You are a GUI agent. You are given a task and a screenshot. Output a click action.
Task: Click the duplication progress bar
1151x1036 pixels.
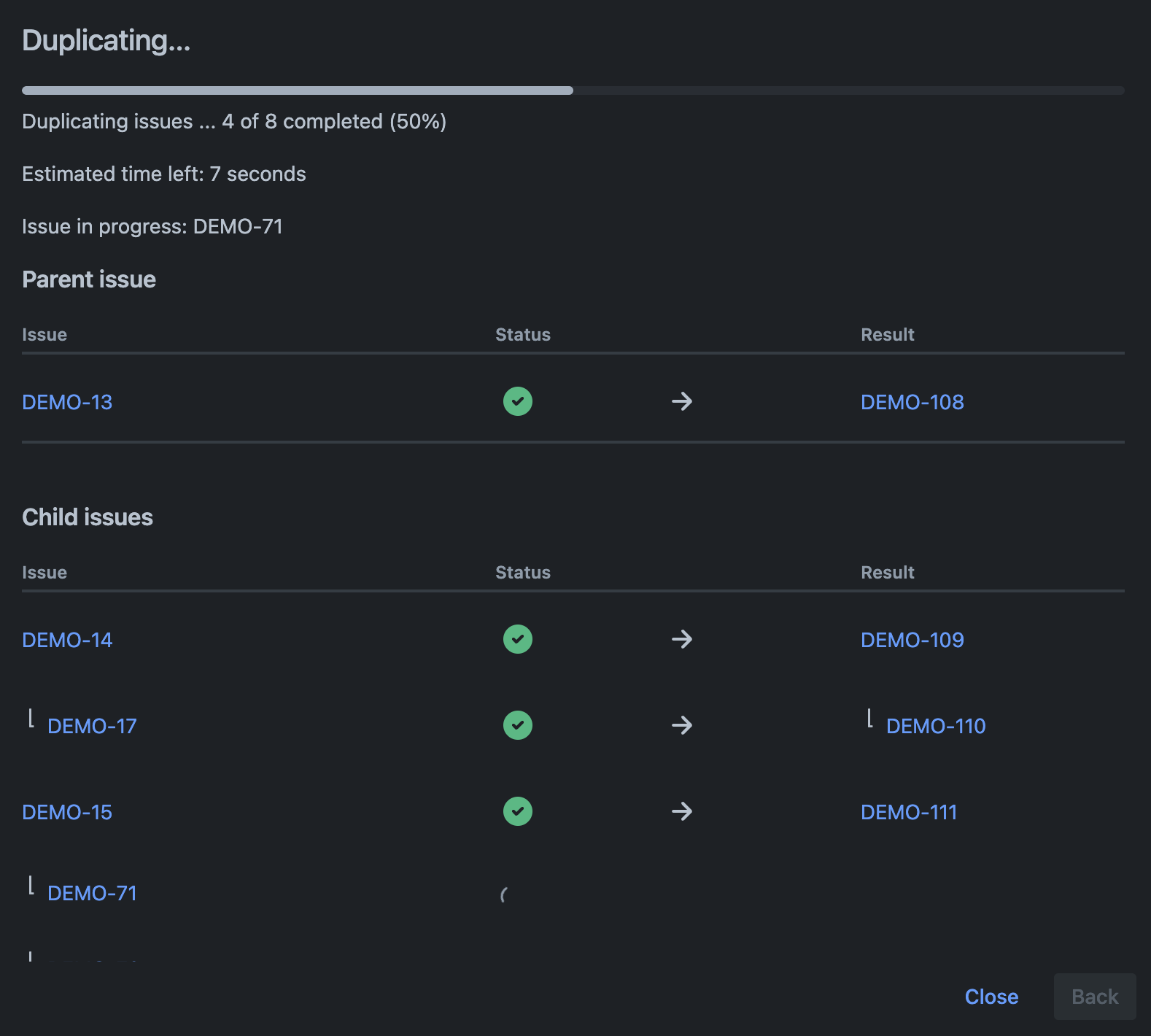[x=573, y=90]
